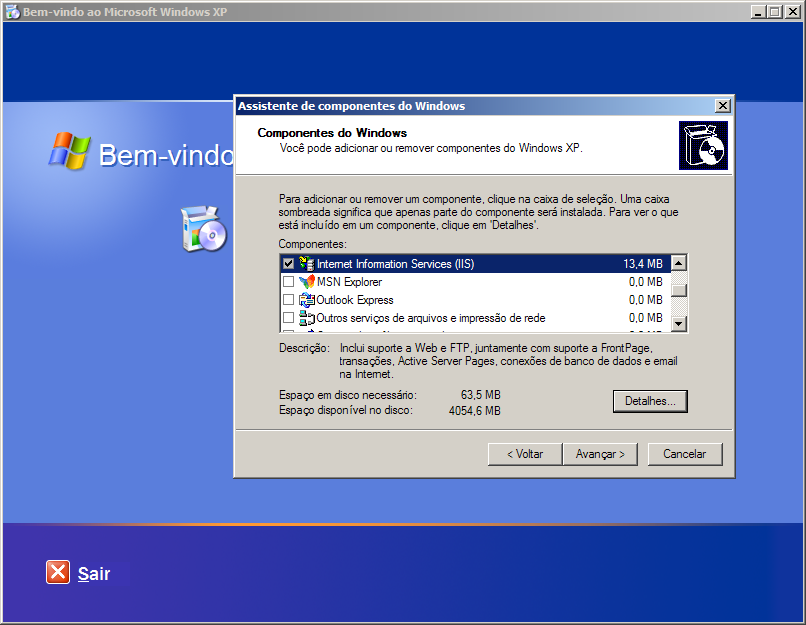The height and width of the screenshot is (625, 806).
Task: Click the wizard box-and-CD icon in the header
Action: [x=703, y=145]
